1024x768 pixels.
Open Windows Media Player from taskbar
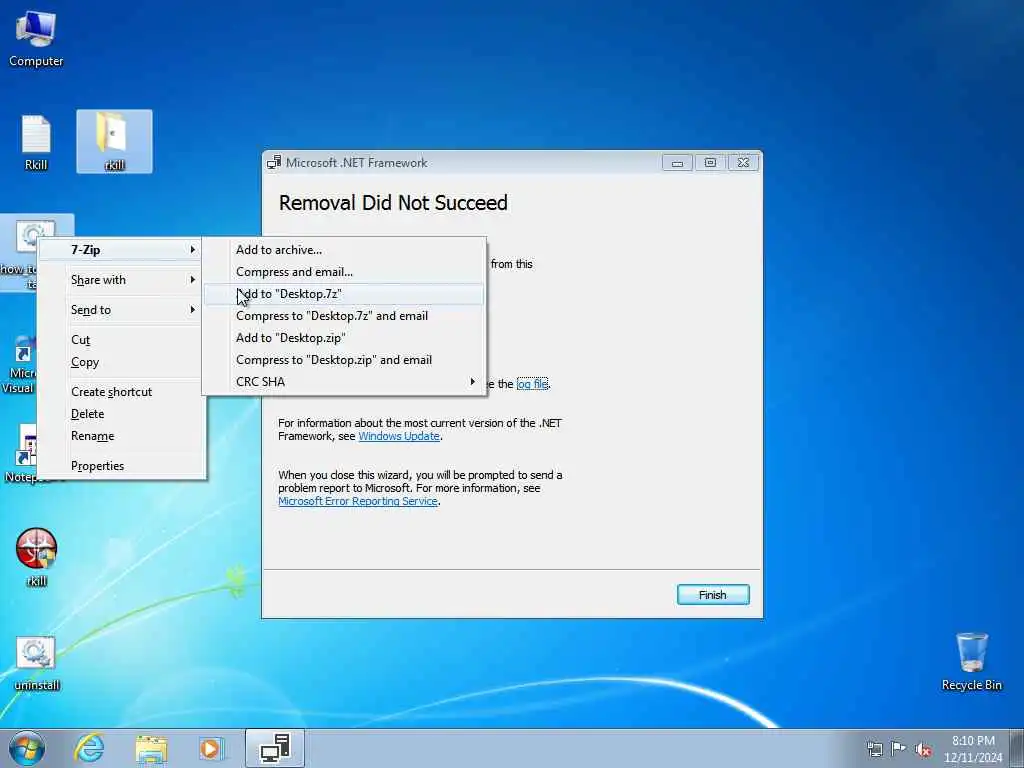coord(211,748)
